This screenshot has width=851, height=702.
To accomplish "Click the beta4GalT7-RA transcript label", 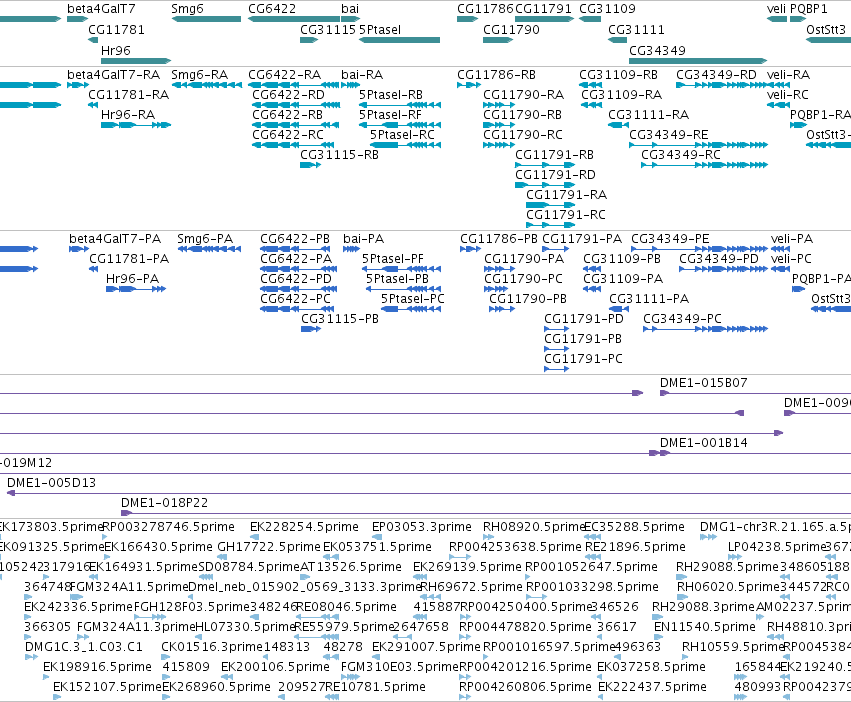I will (113, 75).
